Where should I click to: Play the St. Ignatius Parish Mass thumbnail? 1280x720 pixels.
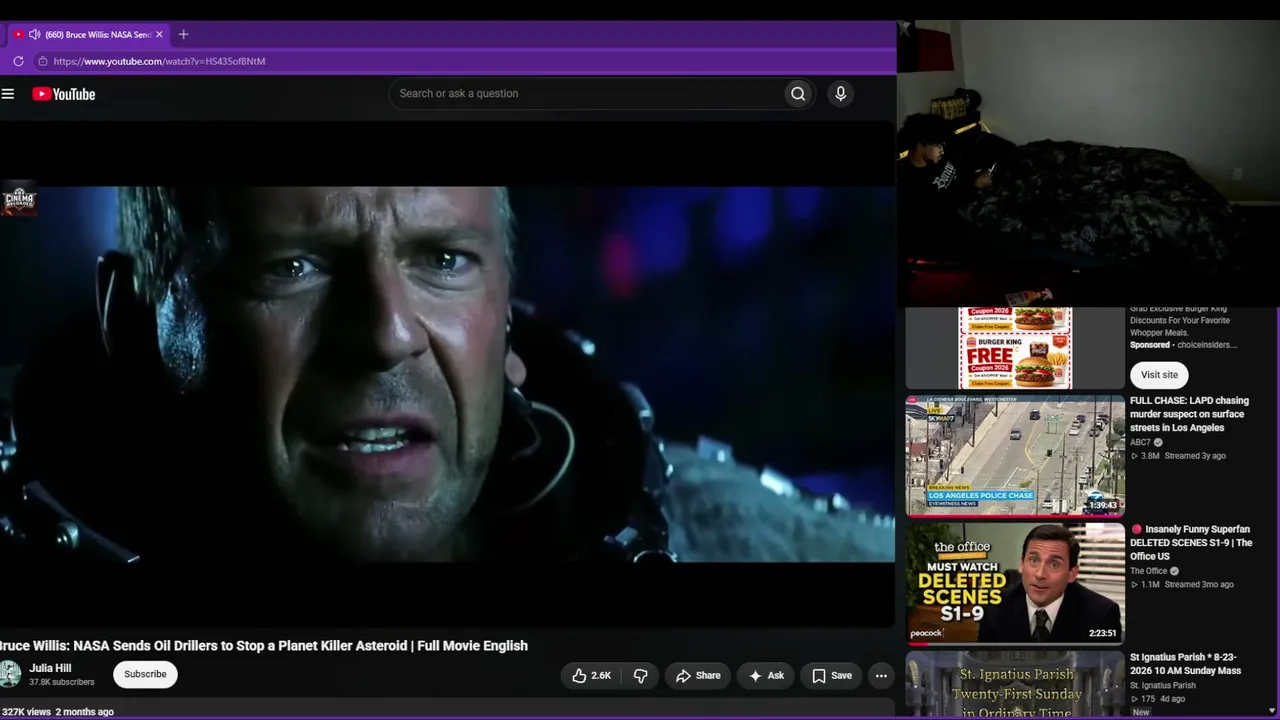tap(1015, 685)
